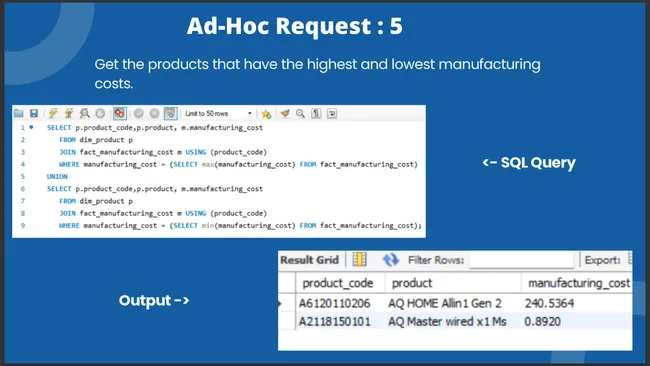Viewport: 650px width, 366px height.
Task: Click the refresh results icon
Action: (390, 260)
